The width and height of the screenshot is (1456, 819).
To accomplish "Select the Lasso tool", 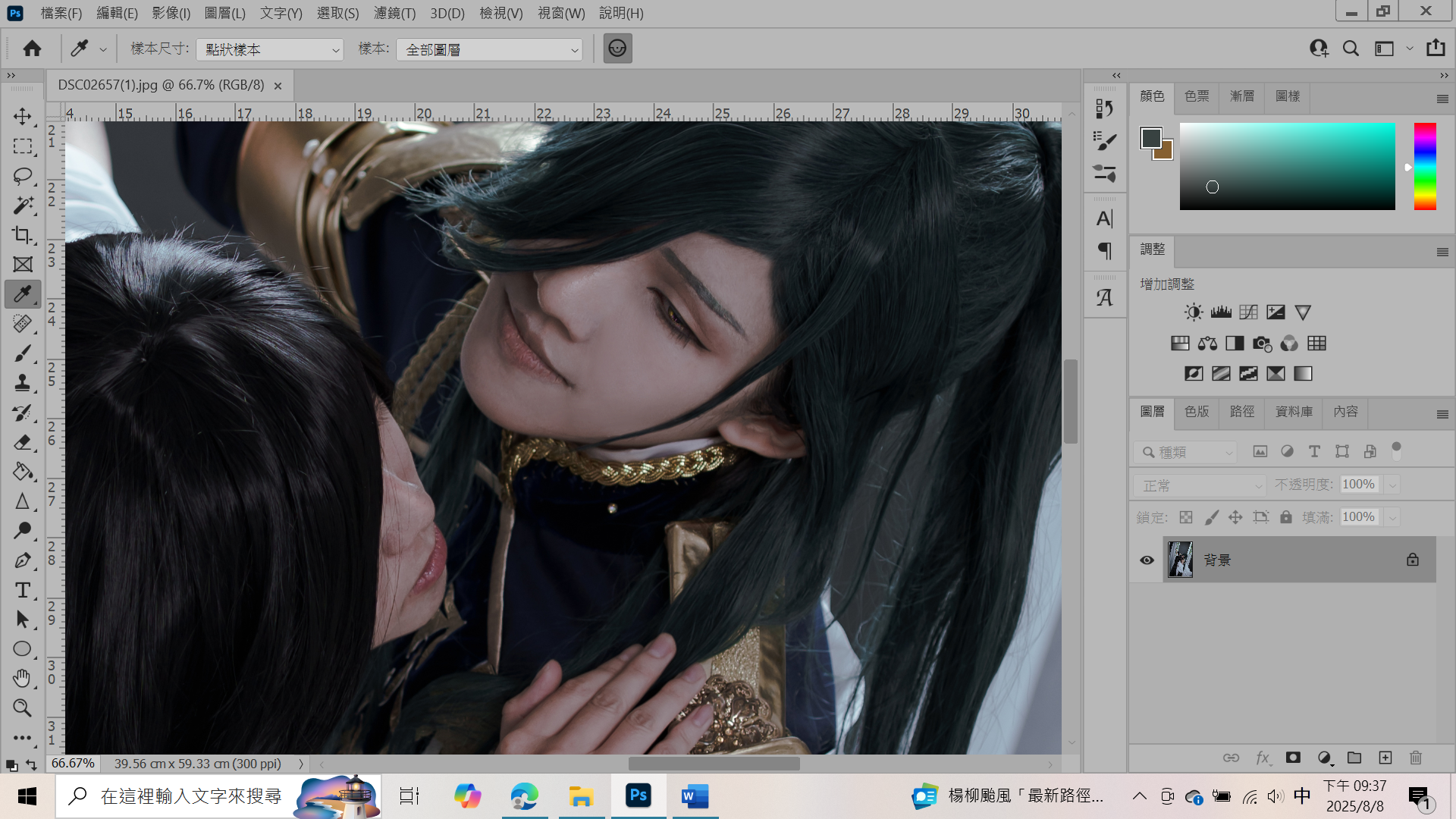I will pos(23,176).
